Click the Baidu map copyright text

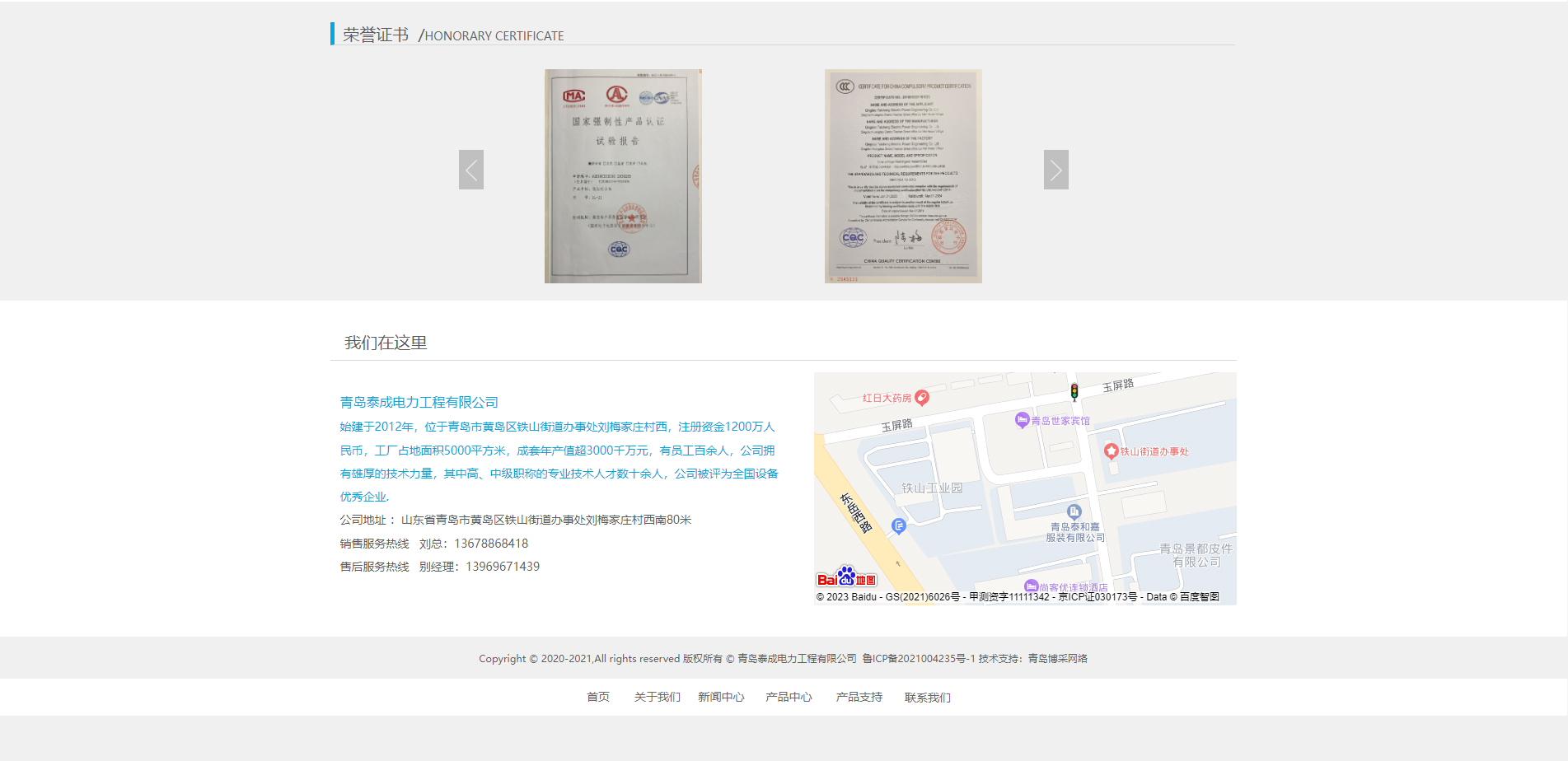[x=1018, y=597]
